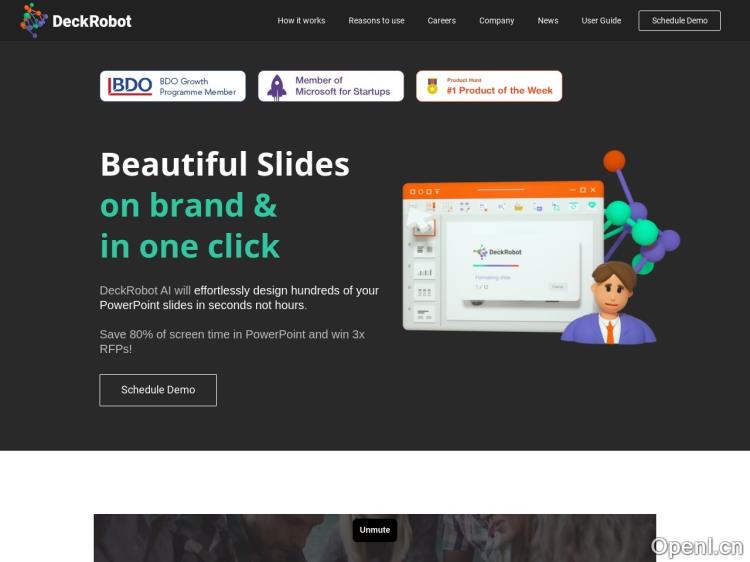Open the How it works menu item
Screen dimensions: 750x562
pyautogui.click(x=301, y=21)
